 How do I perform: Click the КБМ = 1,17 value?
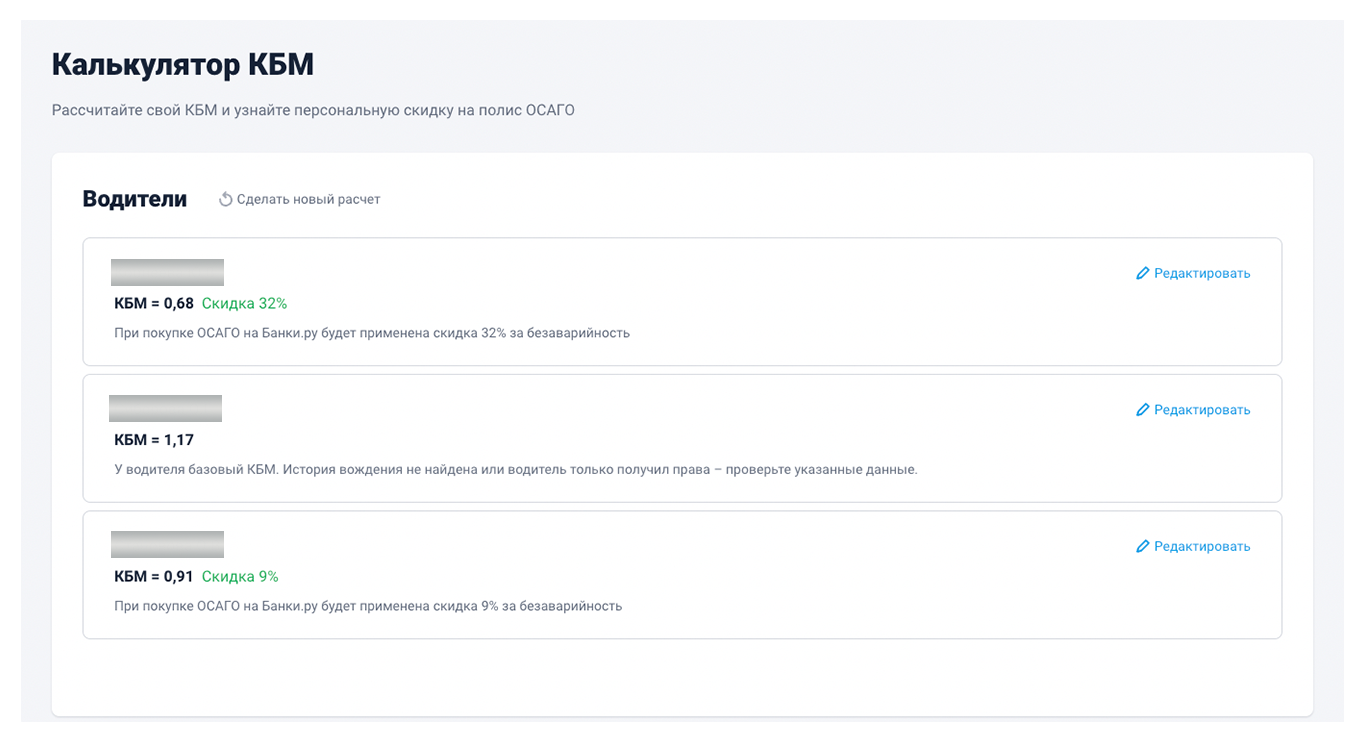click(x=154, y=440)
